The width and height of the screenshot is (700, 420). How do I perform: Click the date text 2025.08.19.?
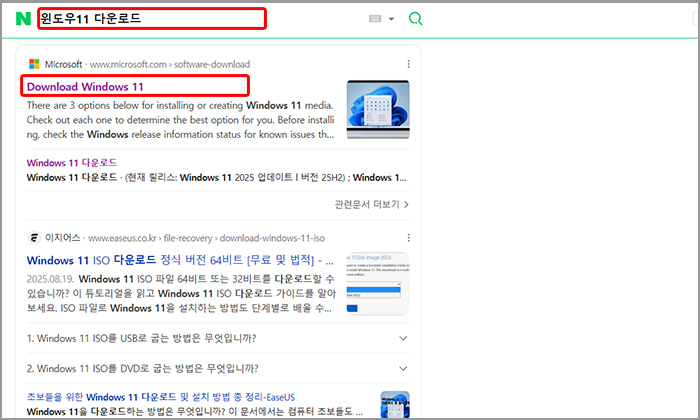click(50, 279)
